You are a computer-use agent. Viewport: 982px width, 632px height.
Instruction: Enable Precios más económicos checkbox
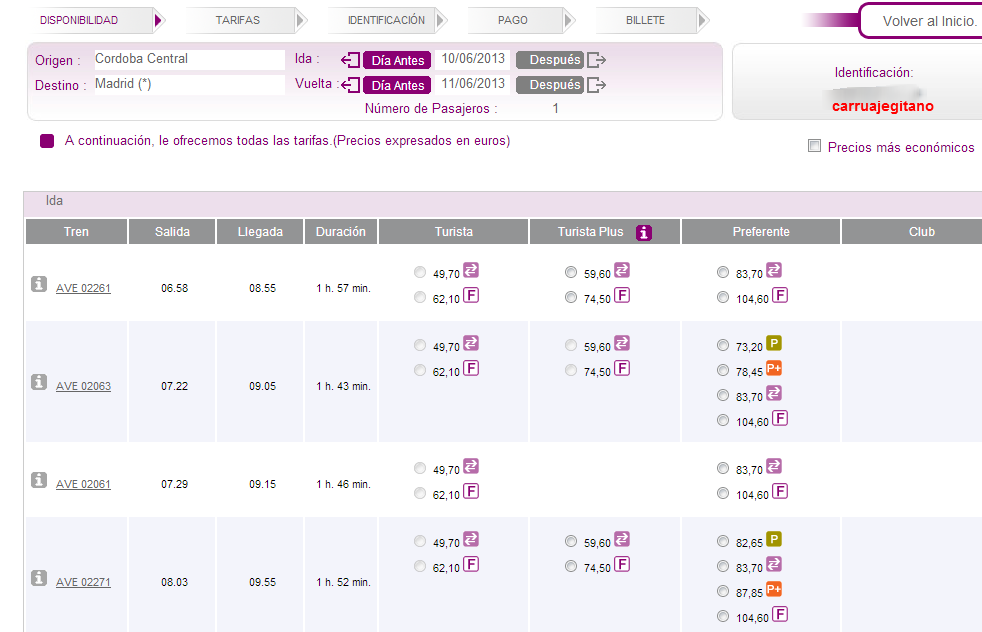[x=814, y=146]
